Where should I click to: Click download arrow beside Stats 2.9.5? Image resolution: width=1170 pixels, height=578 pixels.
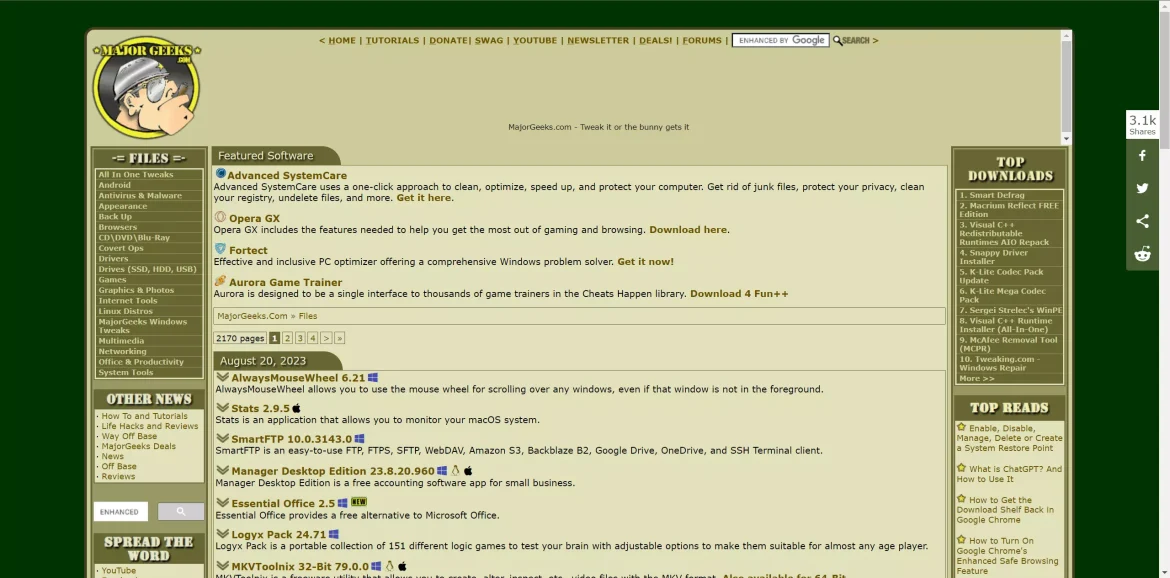click(x=222, y=407)
